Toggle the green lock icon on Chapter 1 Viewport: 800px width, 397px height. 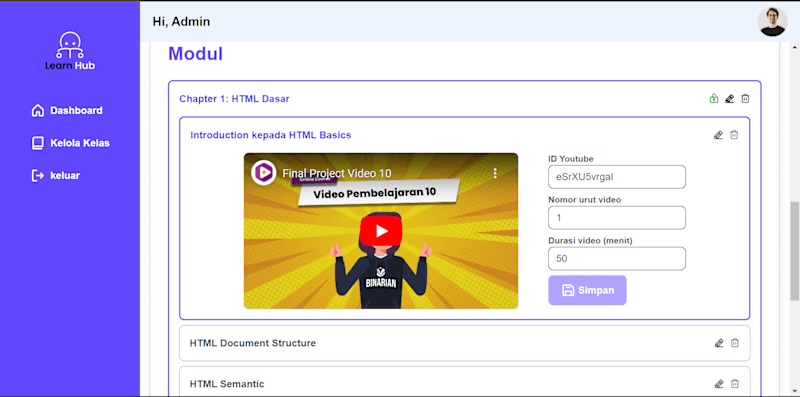(x=714, y=98)
